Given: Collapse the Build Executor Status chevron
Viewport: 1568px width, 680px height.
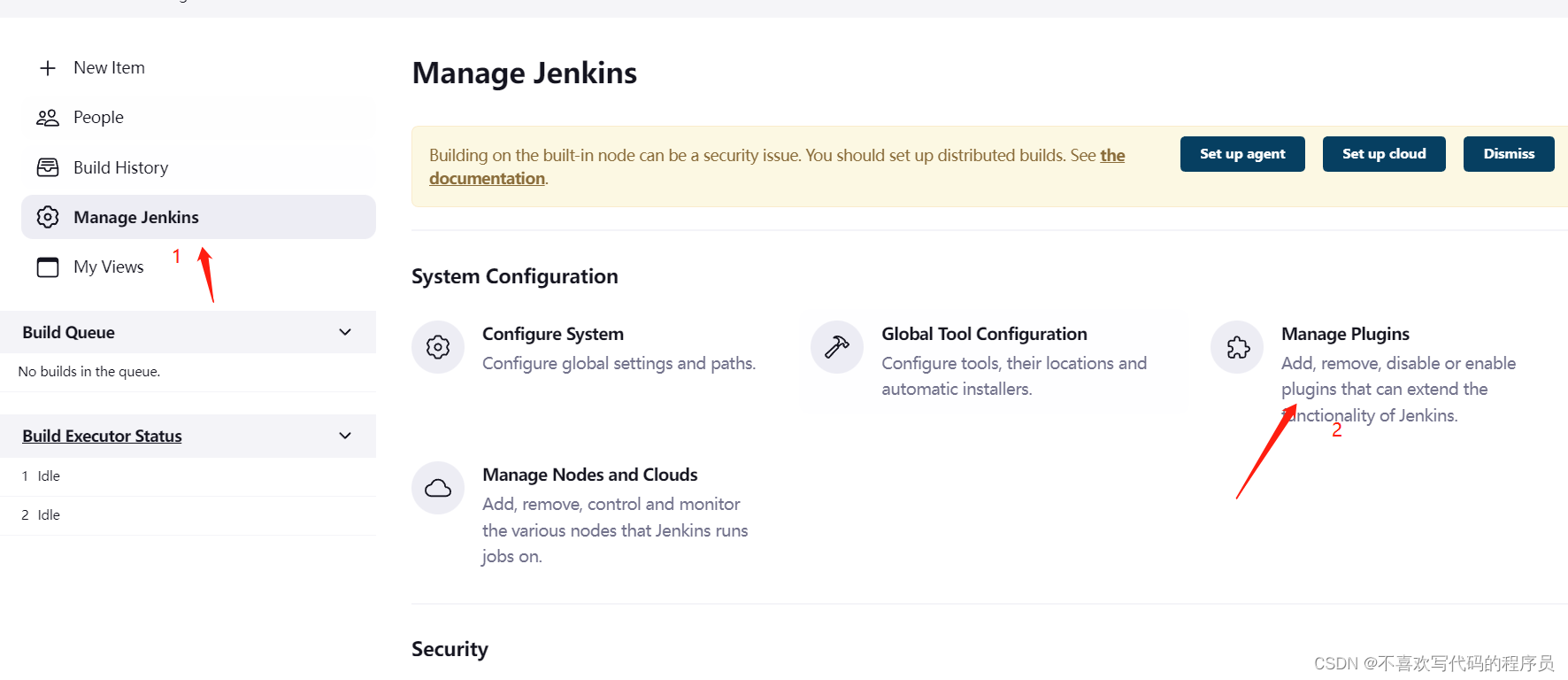Looking at the screenshot, I should (345, 436).
